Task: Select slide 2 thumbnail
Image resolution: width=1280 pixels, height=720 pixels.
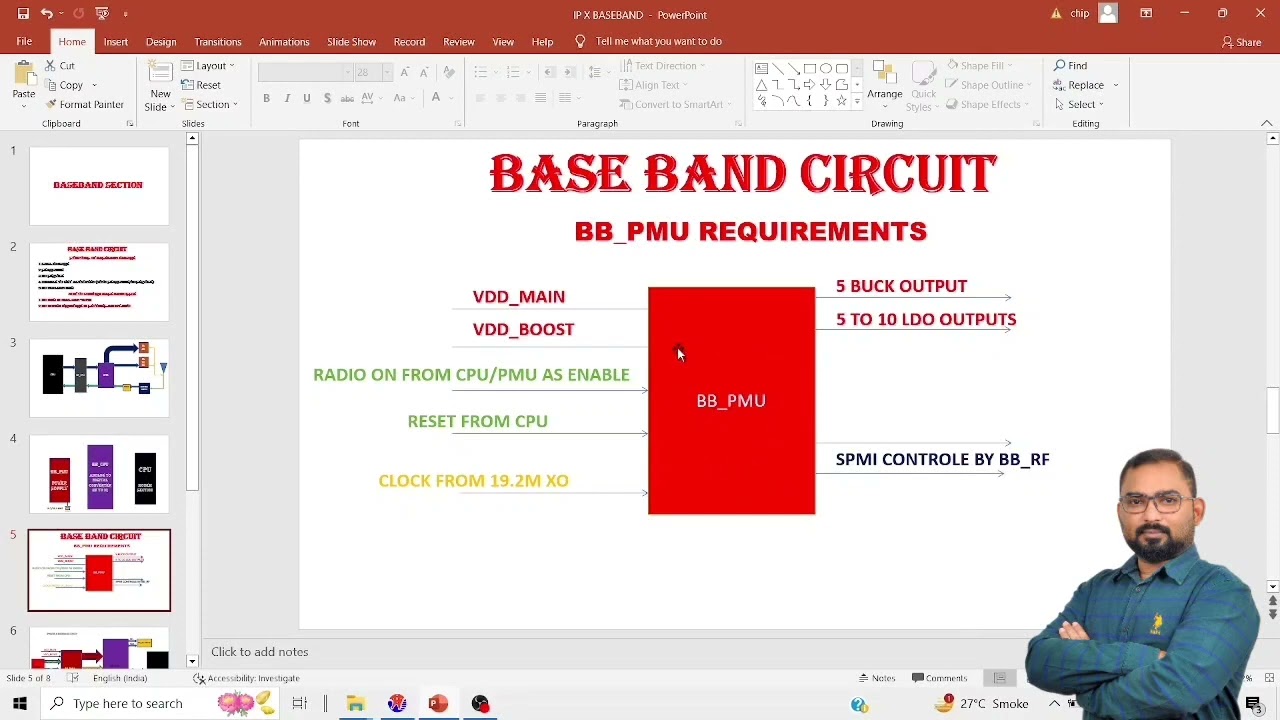Action: tap(99, 282)
